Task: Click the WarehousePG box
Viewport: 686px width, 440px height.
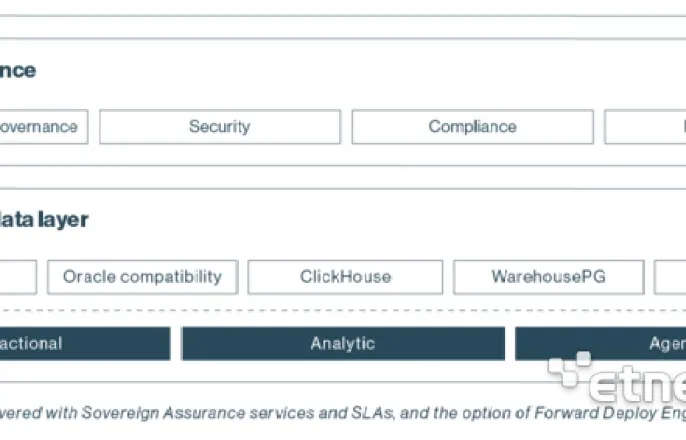Action: tap(549, 277)
